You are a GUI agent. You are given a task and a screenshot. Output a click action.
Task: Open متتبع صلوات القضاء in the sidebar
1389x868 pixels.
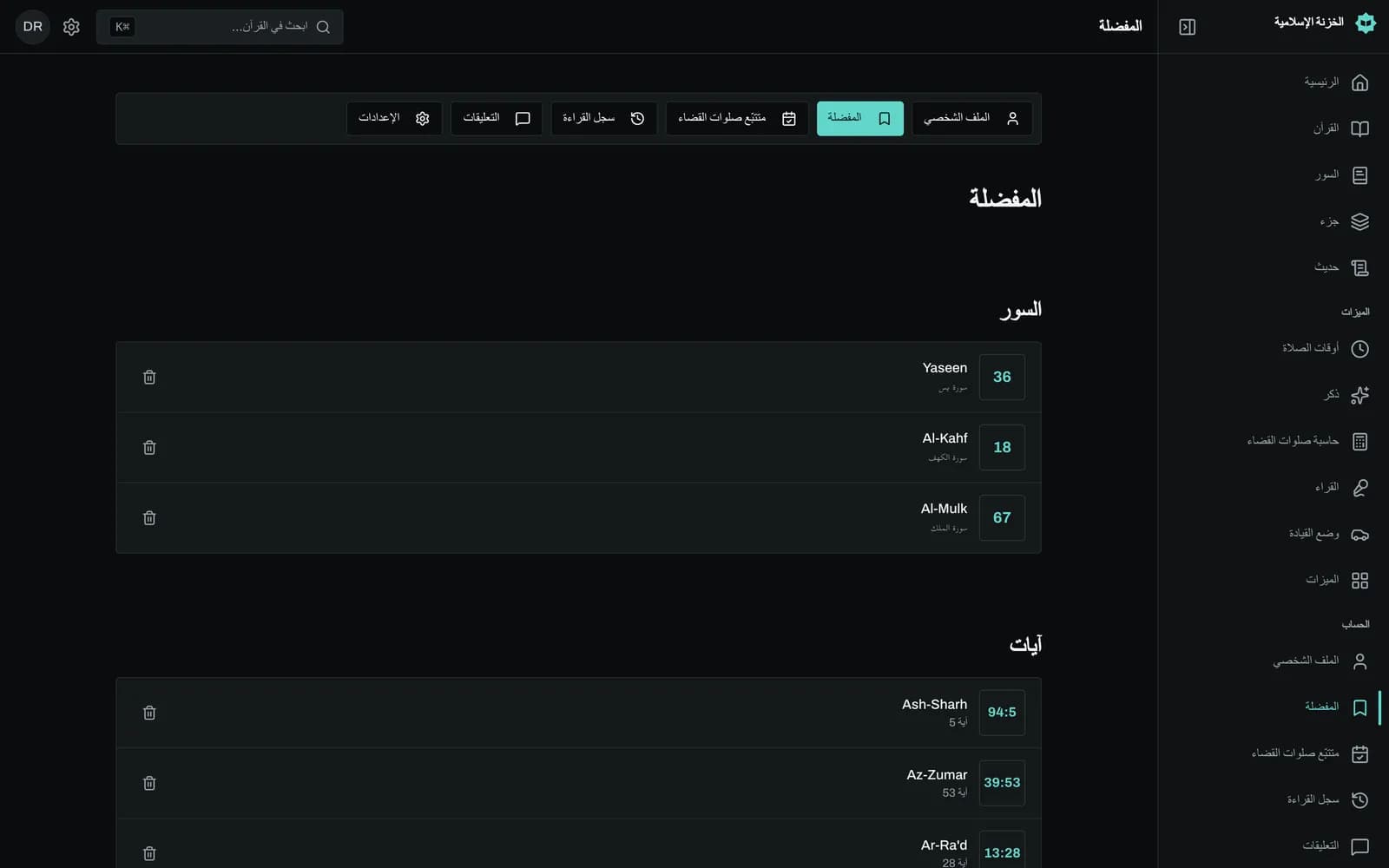pos(1309,753)
